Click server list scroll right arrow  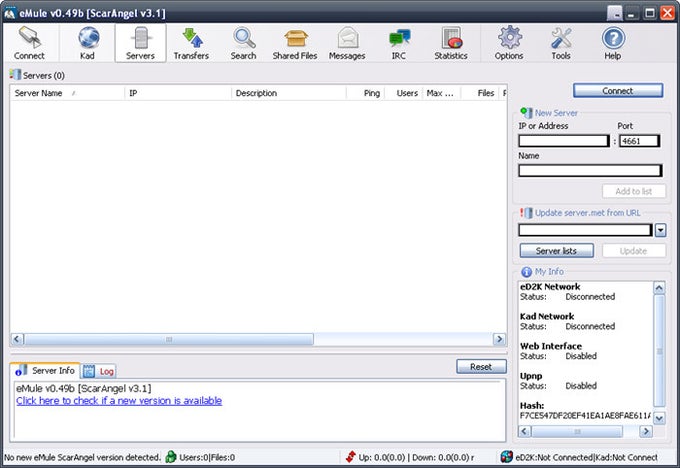[x=499, y=339]
